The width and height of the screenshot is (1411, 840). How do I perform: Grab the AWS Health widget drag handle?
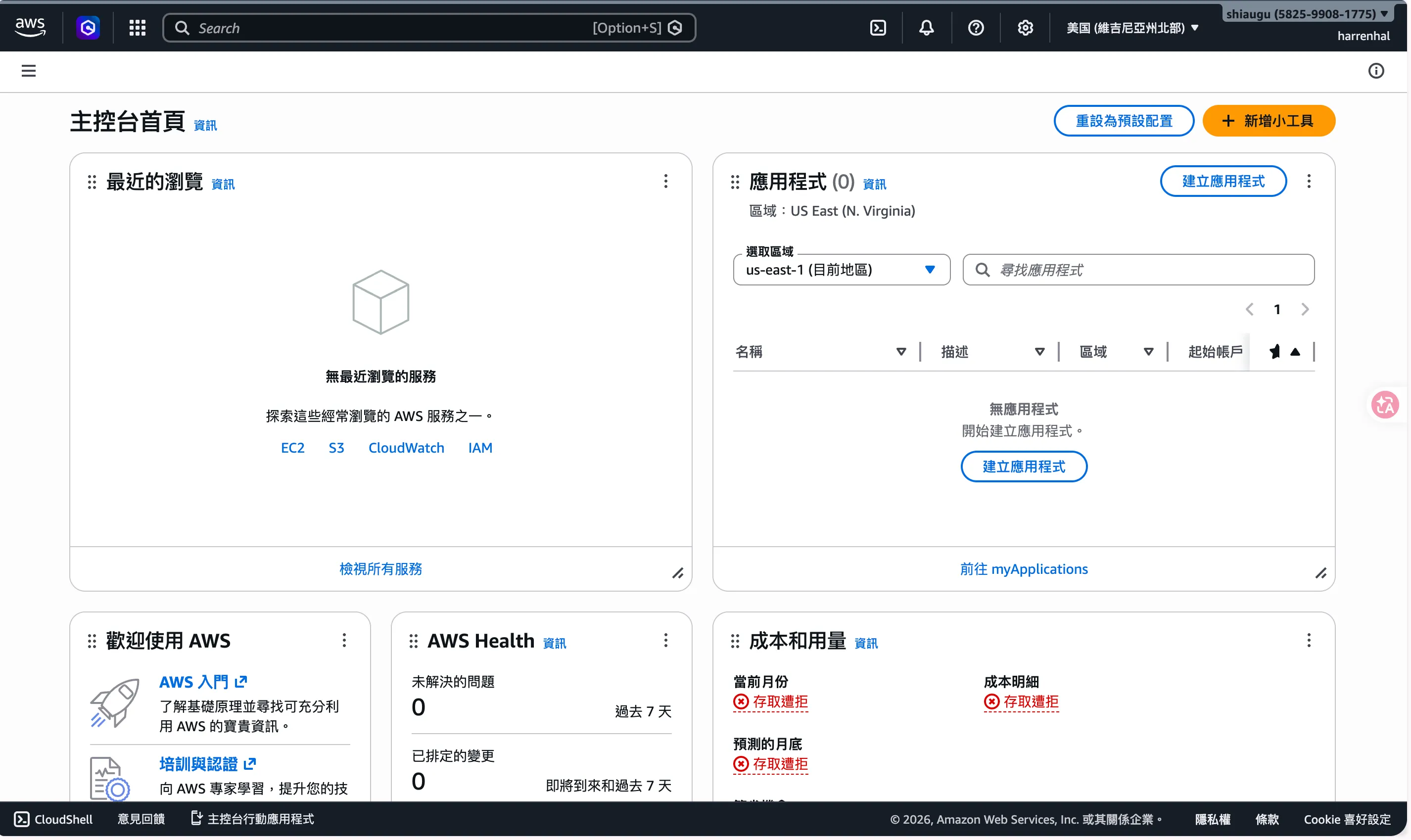tap(413, 641)
